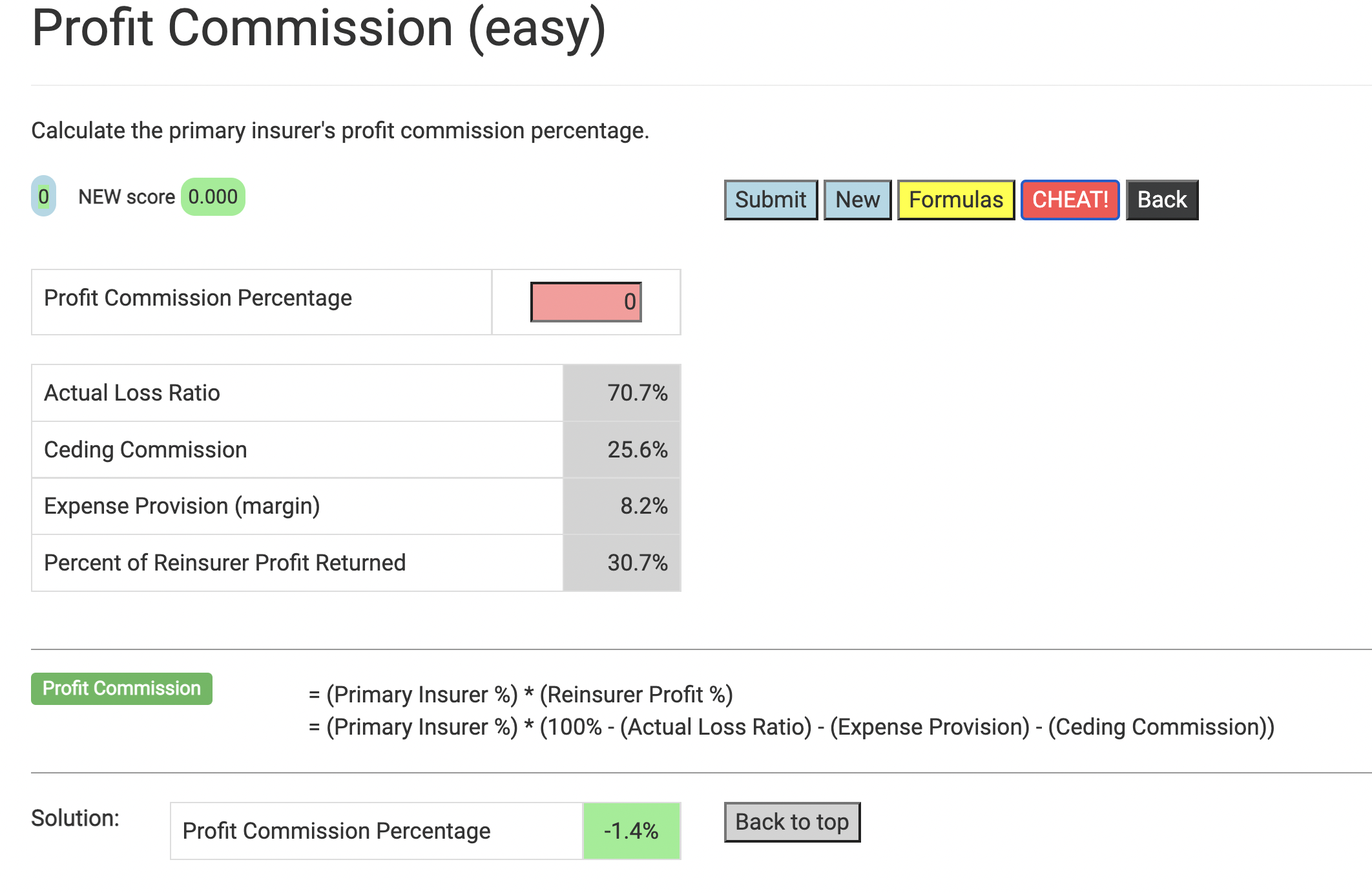Click the Back to top button
Screen dimensions: 1372x893
click(x=792, y=822)
